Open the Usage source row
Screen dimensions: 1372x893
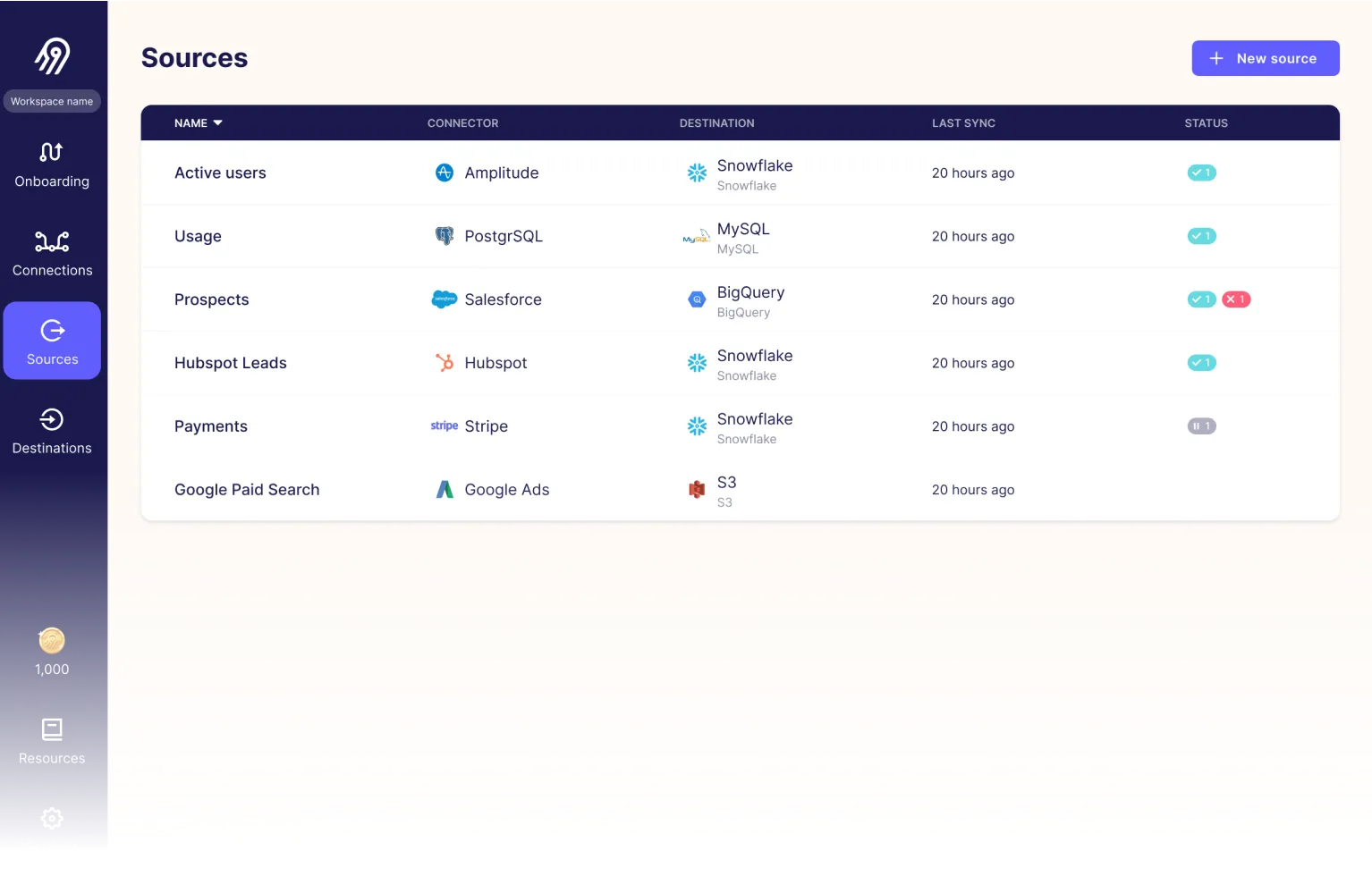pos(740,236)
